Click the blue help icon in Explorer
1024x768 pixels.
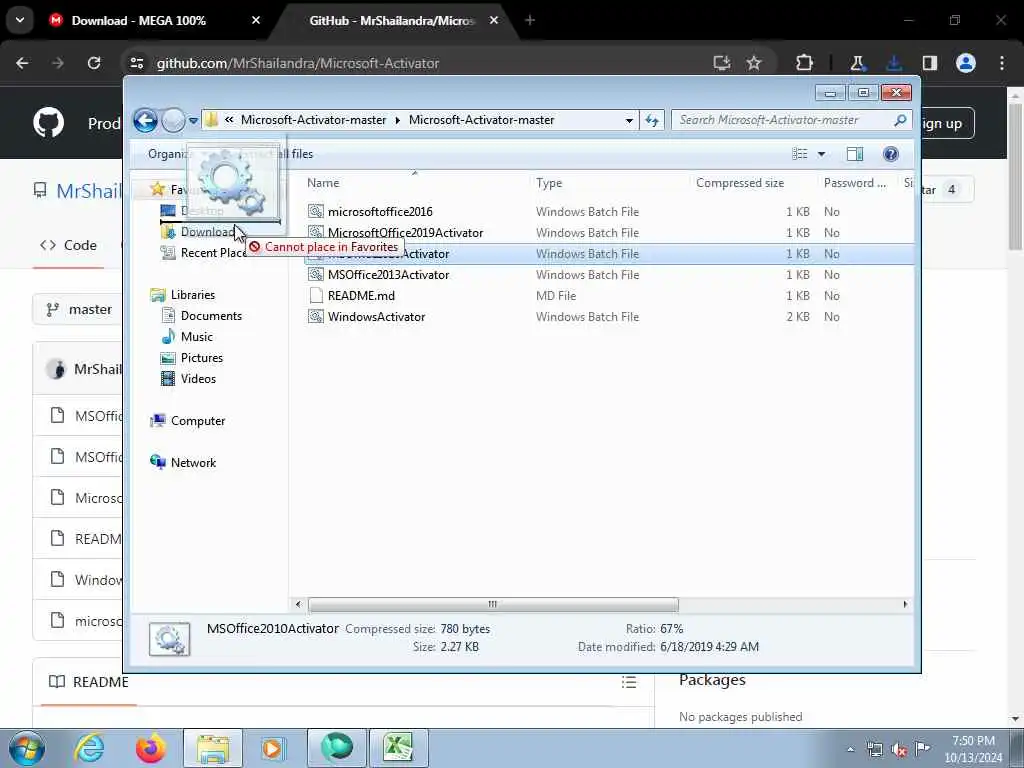[x=891, y=154]
